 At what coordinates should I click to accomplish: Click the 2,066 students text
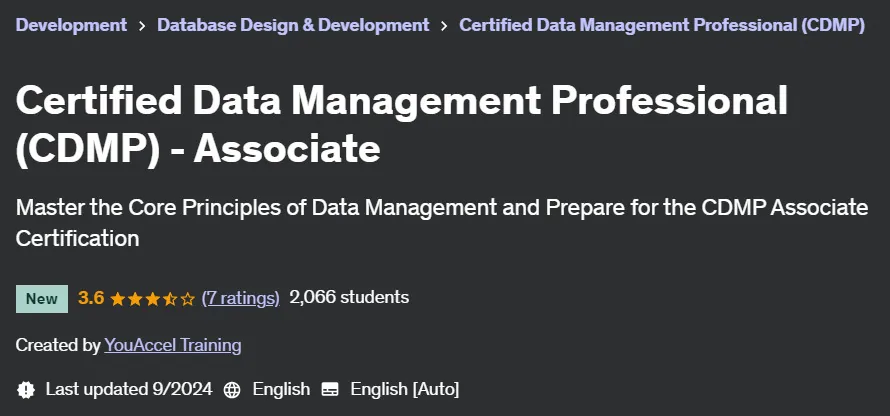tap(349, 297)
